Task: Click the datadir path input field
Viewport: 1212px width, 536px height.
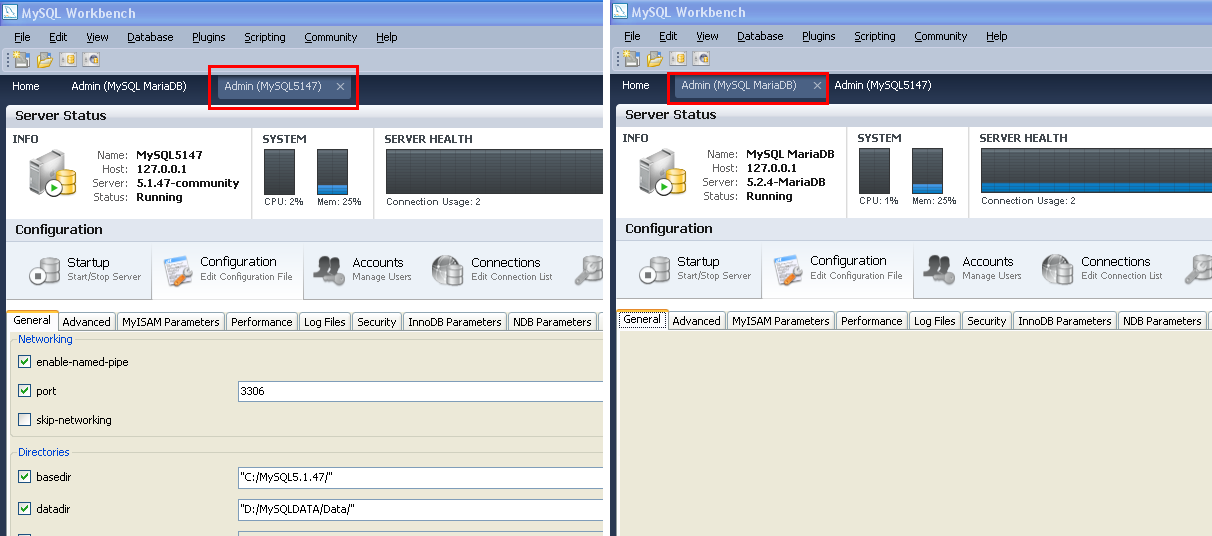Action: click(x=420, y=510)
